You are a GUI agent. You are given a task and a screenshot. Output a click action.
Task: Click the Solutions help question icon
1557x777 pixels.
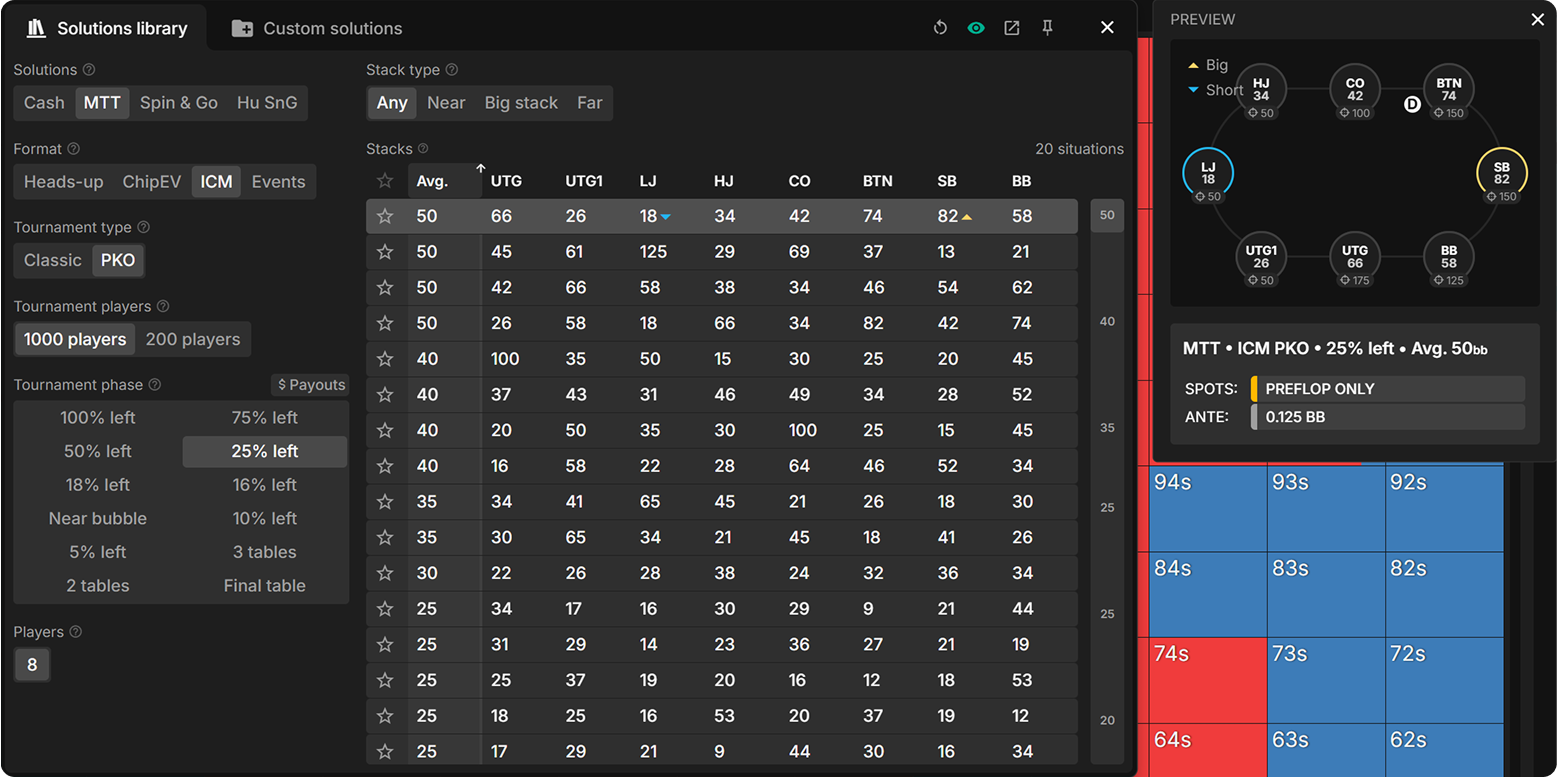pyautogui.click(x=89, y=70)
